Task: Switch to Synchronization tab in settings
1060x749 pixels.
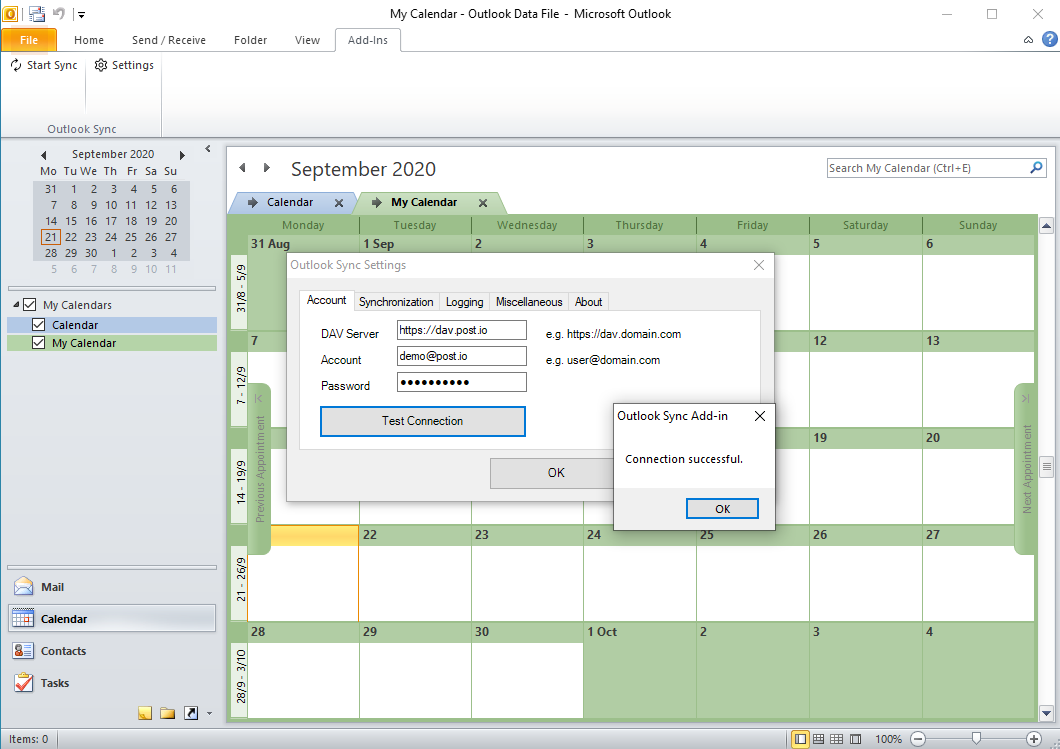Action: (x=396, y=301)
